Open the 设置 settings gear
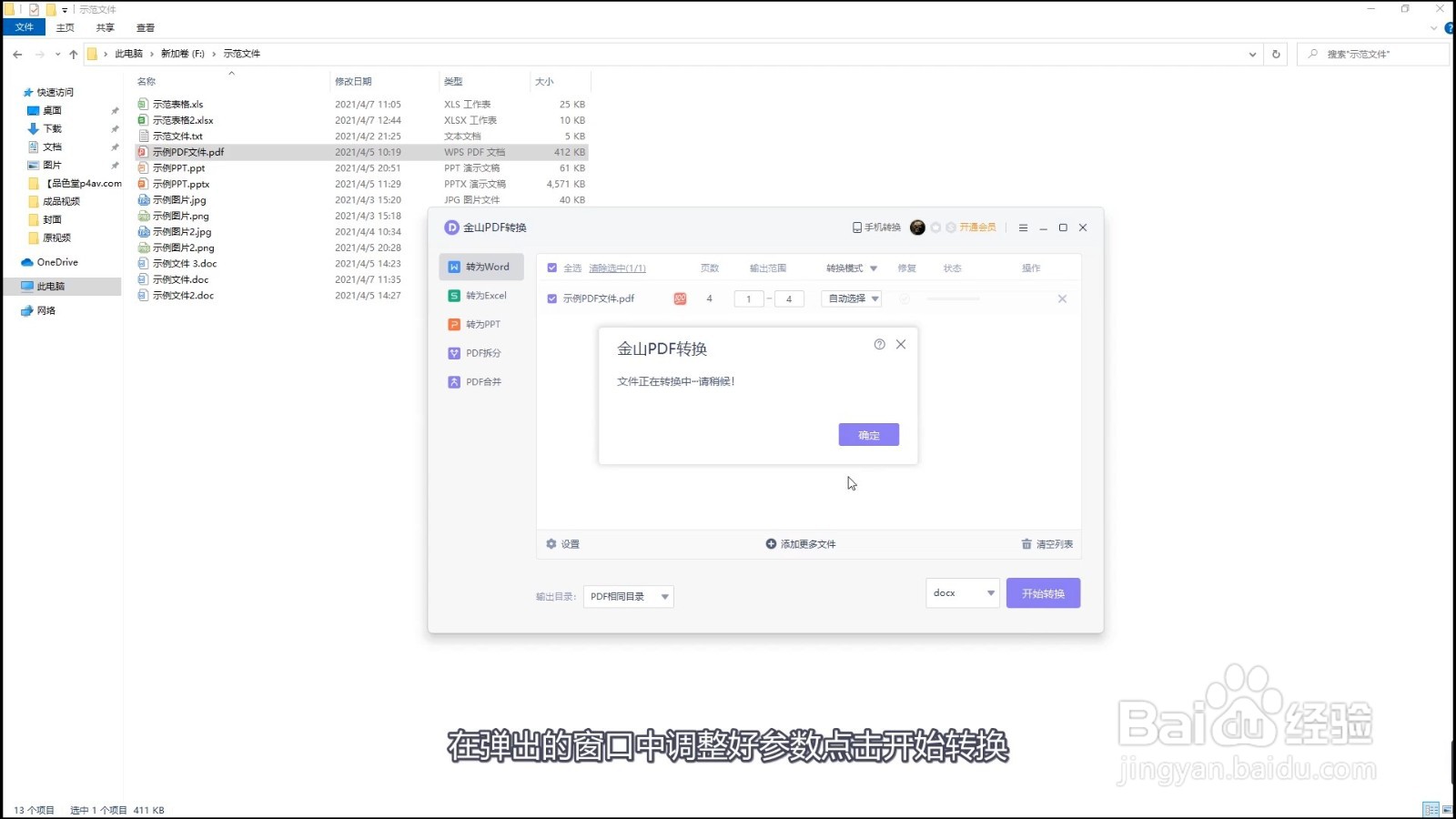 [565, 543]
